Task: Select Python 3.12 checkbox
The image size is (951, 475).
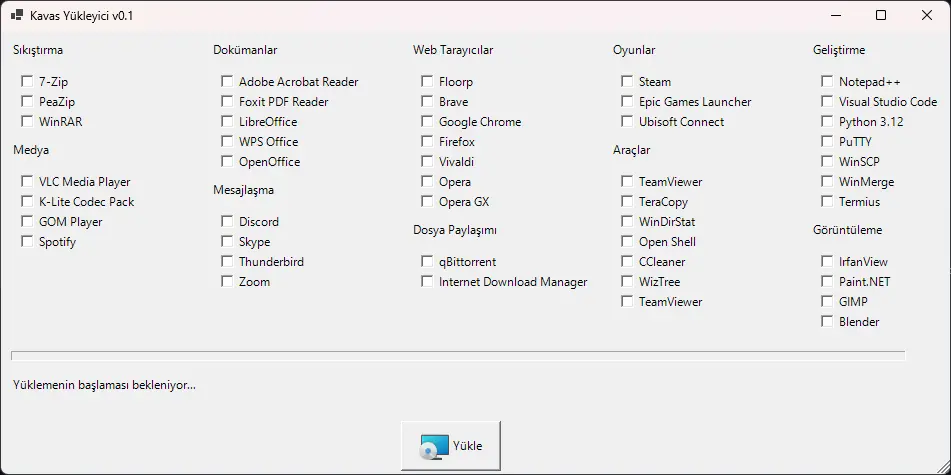Action: click(x=827, y=121)
